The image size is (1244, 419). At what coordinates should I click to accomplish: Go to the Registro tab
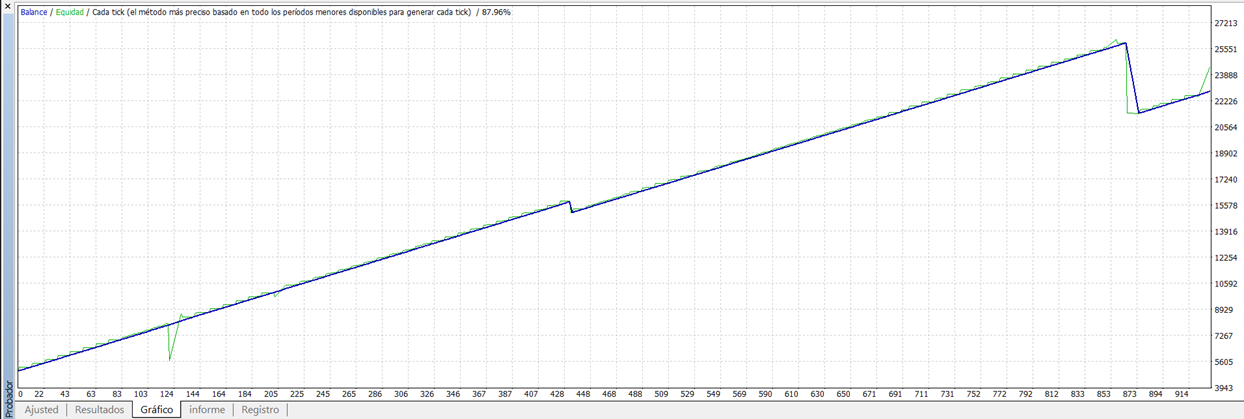click(260, 410)
